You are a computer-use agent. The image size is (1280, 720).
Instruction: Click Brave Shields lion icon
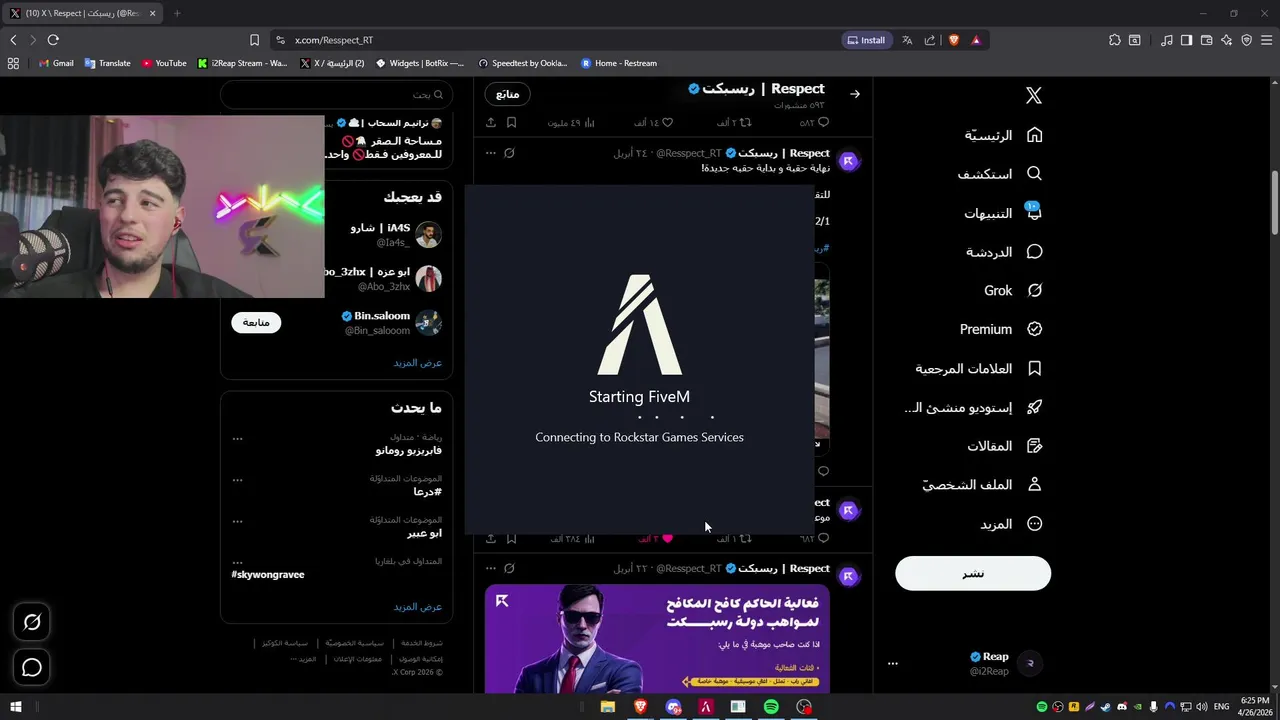point(954,40)
